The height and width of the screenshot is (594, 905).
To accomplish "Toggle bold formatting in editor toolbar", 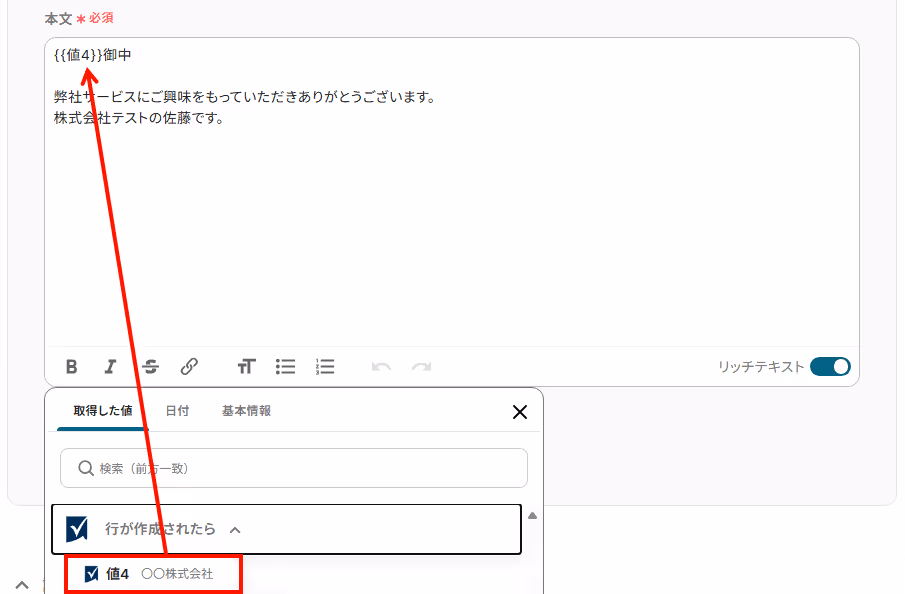I will tap(72, 367).
